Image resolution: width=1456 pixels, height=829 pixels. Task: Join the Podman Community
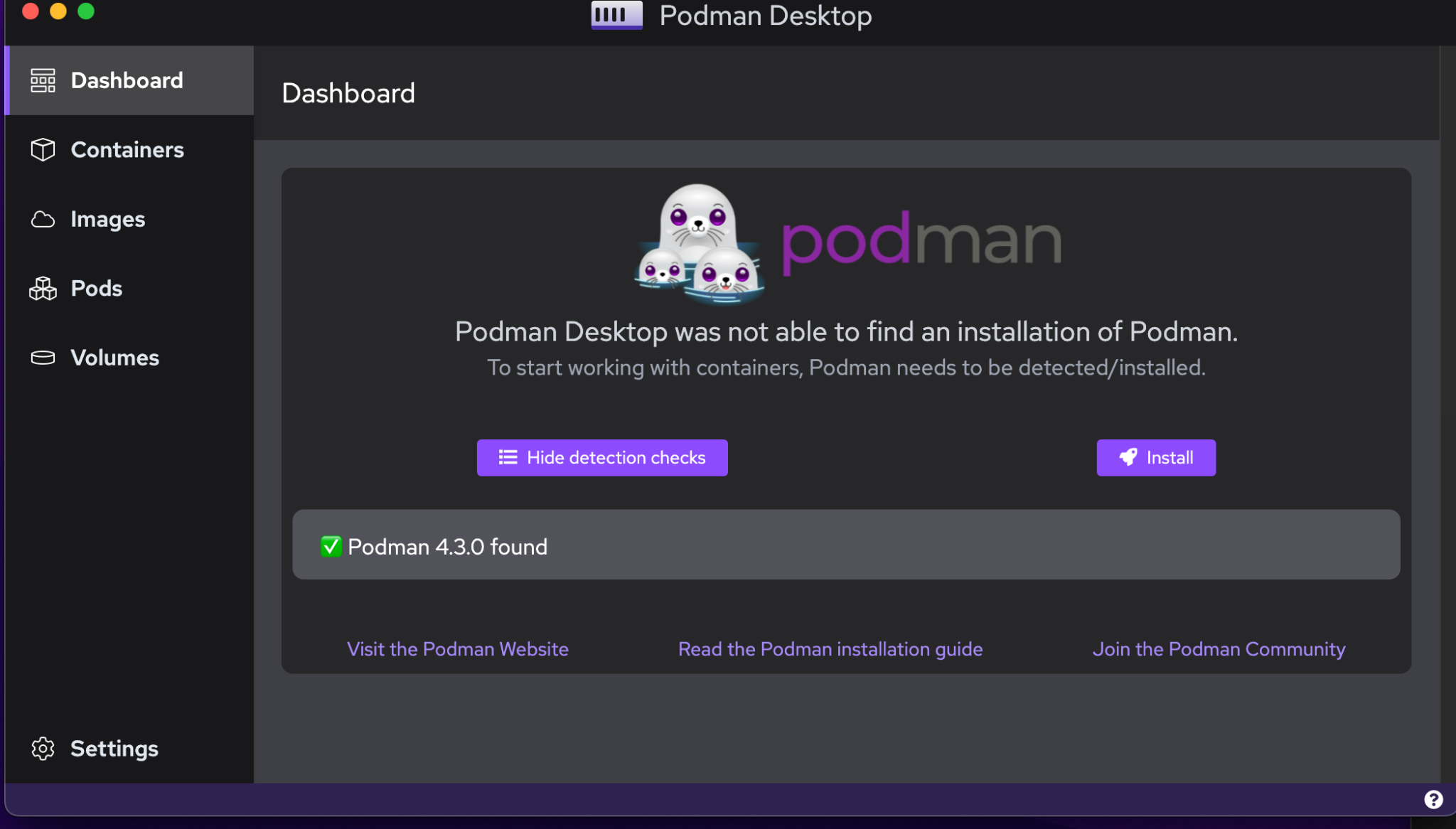[x=1219, y=648]
